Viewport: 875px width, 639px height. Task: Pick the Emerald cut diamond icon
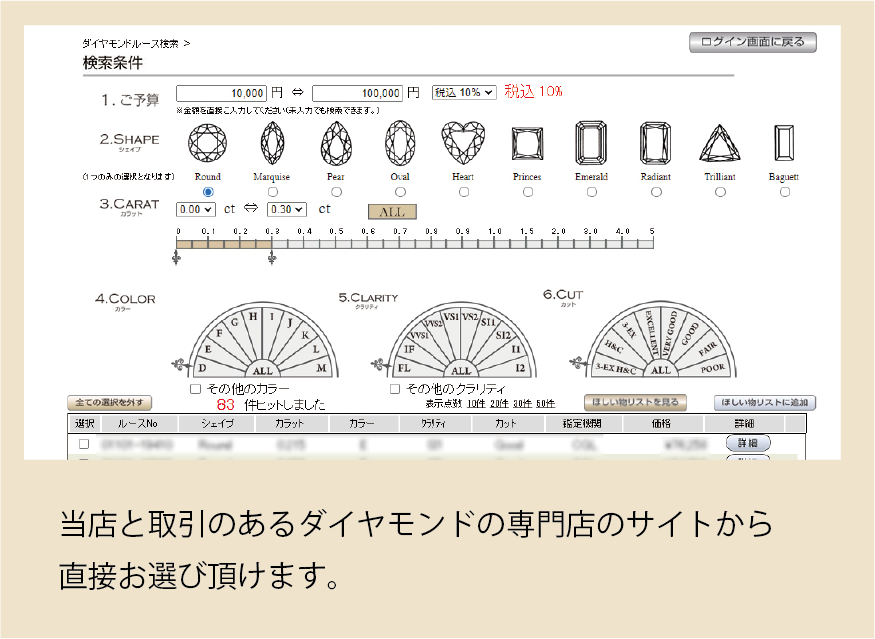pyautogui.click(x=591, y=143)
